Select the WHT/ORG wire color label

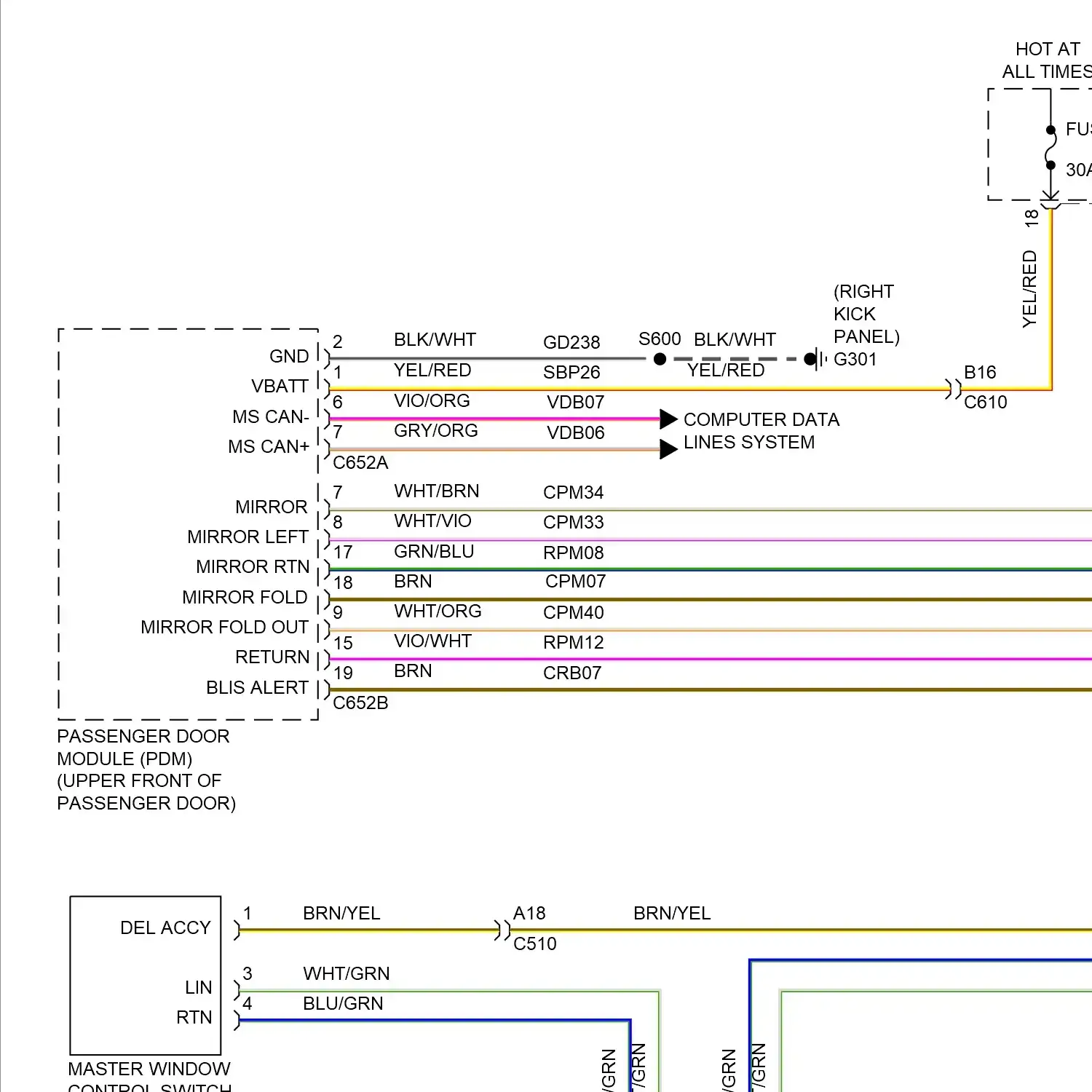point(438,611)
